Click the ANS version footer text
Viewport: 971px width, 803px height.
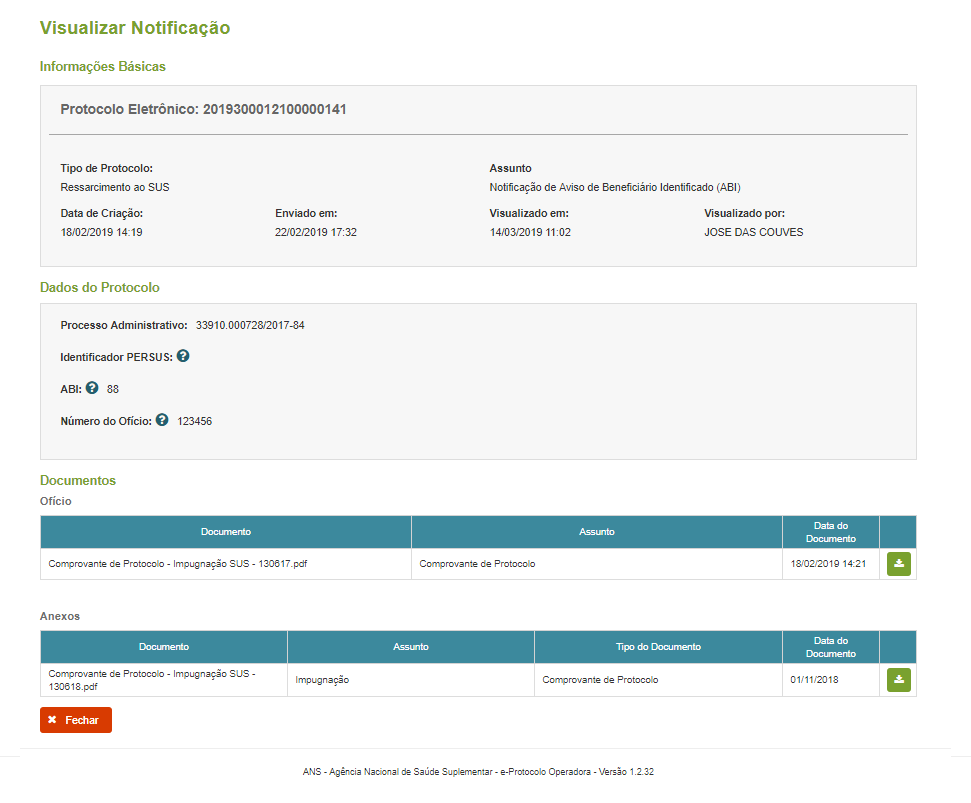tap(478, 772)
